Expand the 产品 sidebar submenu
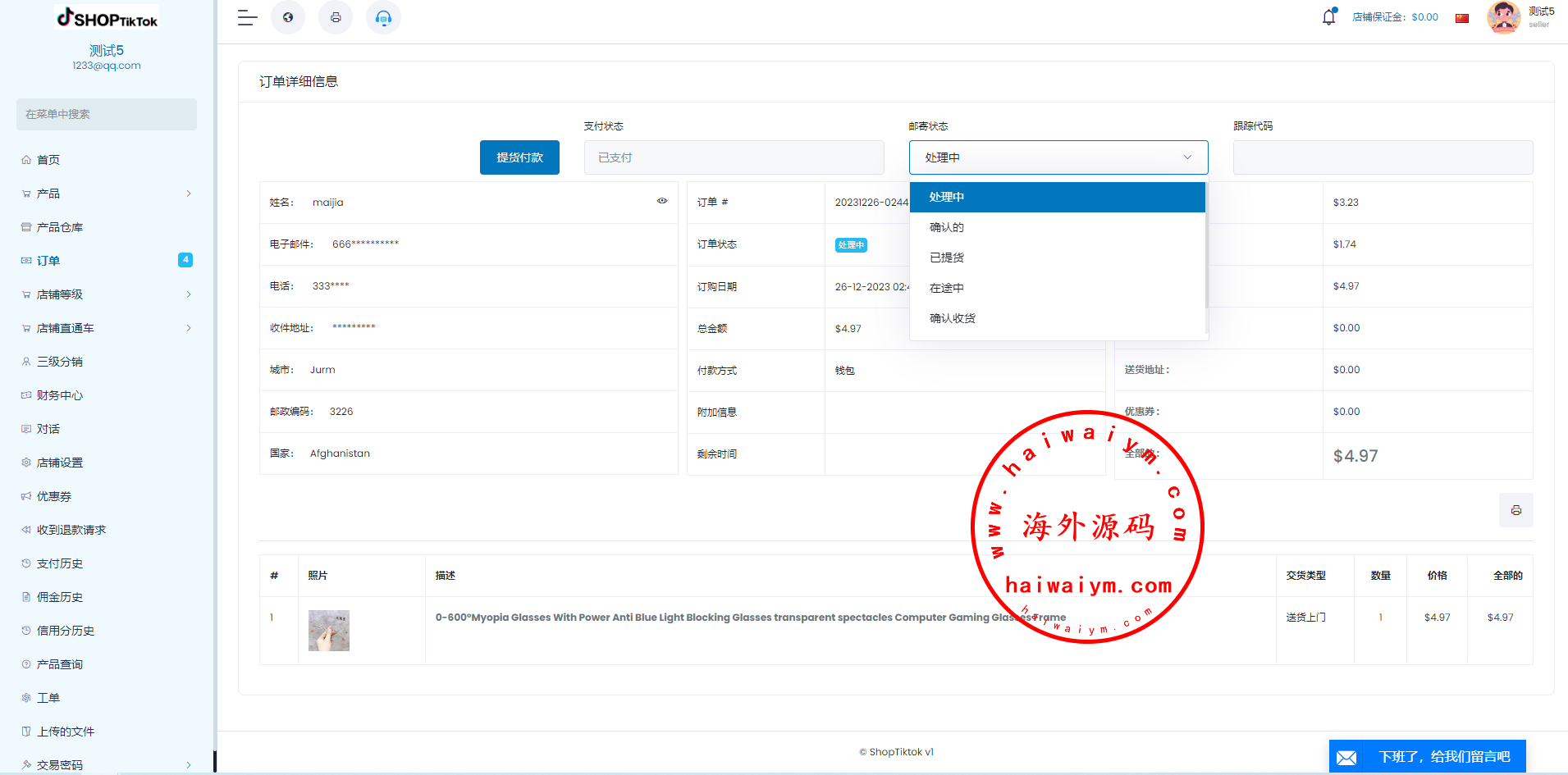Screen dimensions: 1568x775 point(107,194)
